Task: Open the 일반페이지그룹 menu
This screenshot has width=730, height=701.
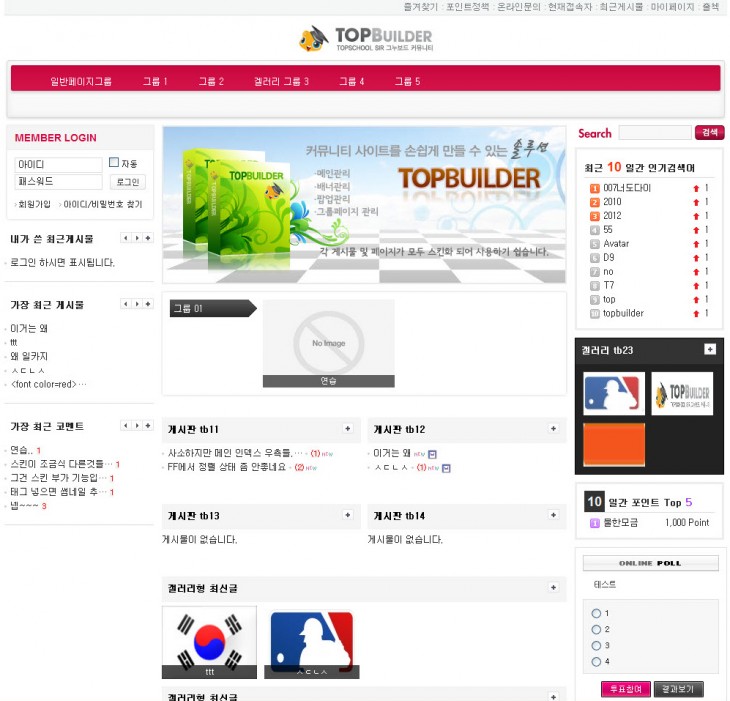Action: pos(81,81)
